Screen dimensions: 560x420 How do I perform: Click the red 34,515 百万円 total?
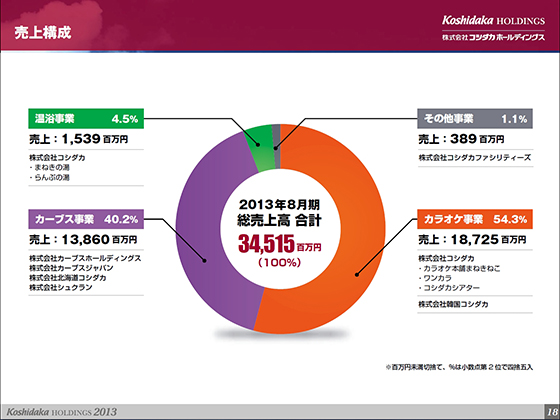[279, 244]
